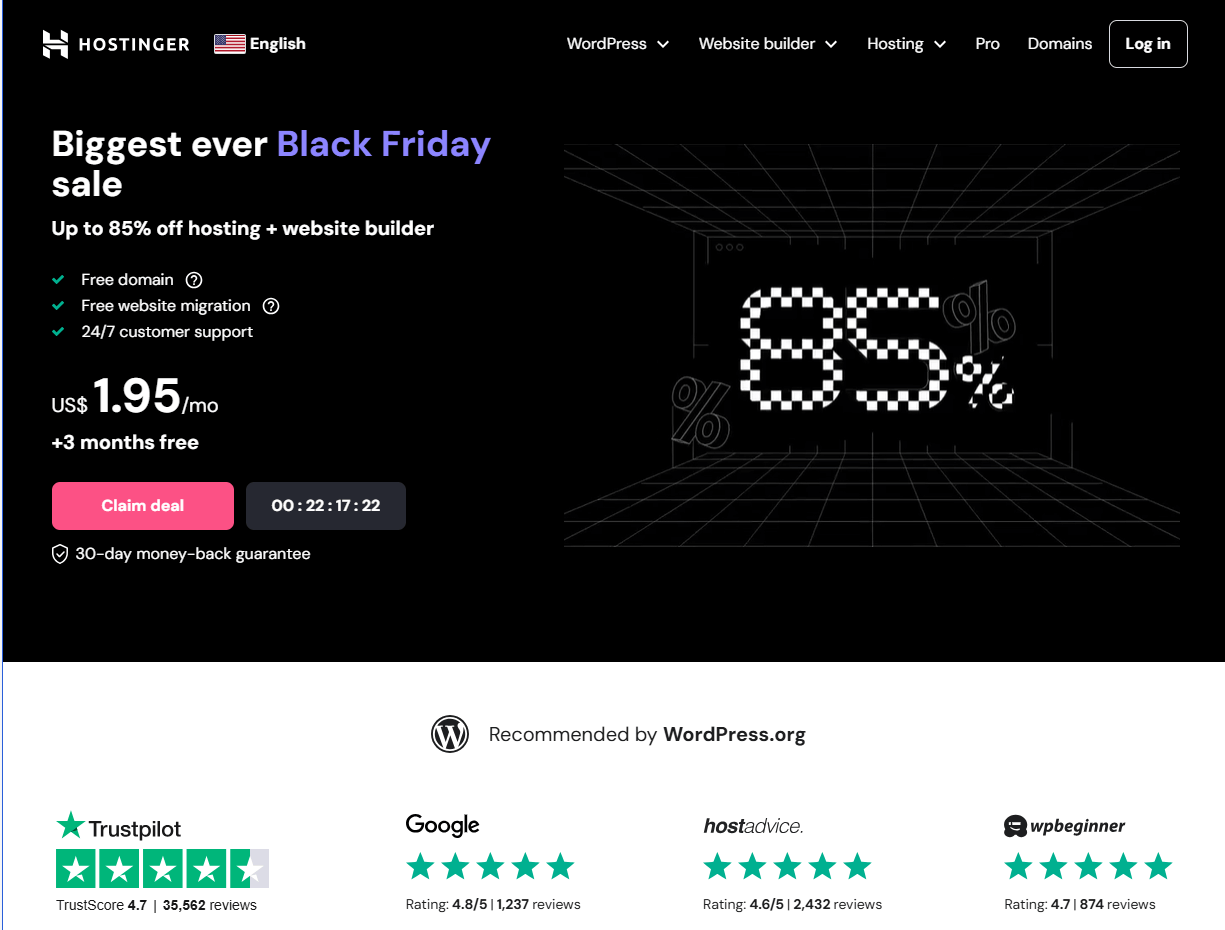
Task: Expand the Website builder dropdown
Action: (767, 44)
